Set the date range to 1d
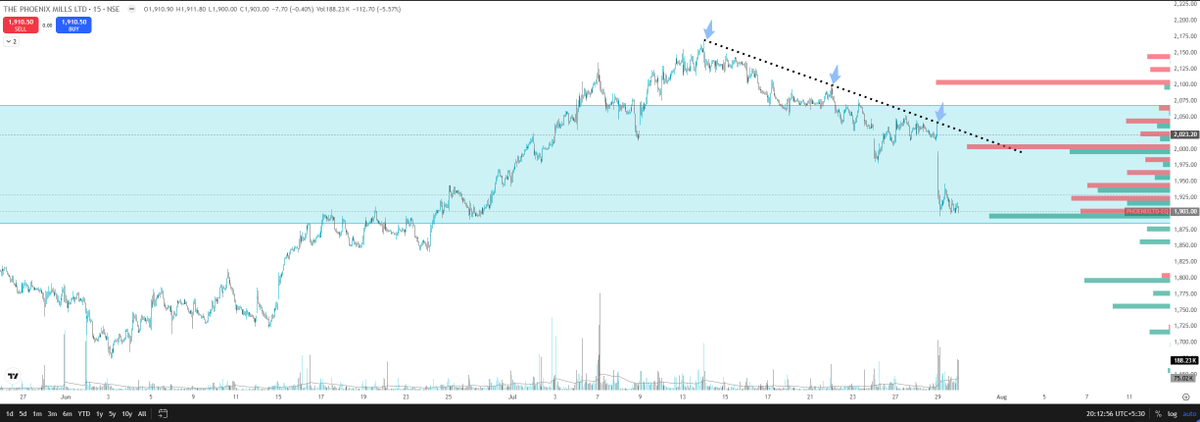1200x422 pixels. pyautogui.click(x=10, y=413)
